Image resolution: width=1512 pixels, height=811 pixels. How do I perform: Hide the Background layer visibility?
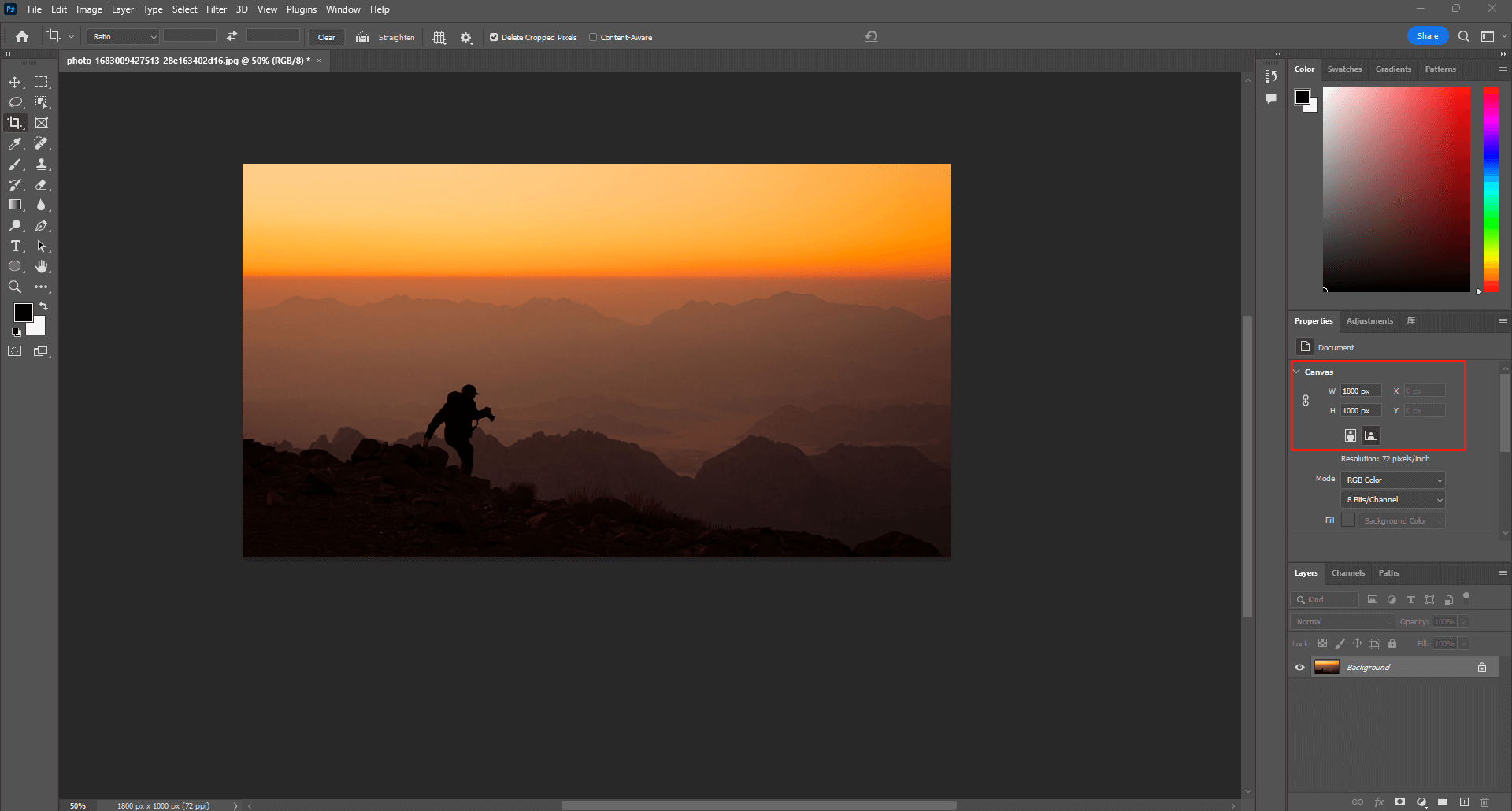point(1299,667)
